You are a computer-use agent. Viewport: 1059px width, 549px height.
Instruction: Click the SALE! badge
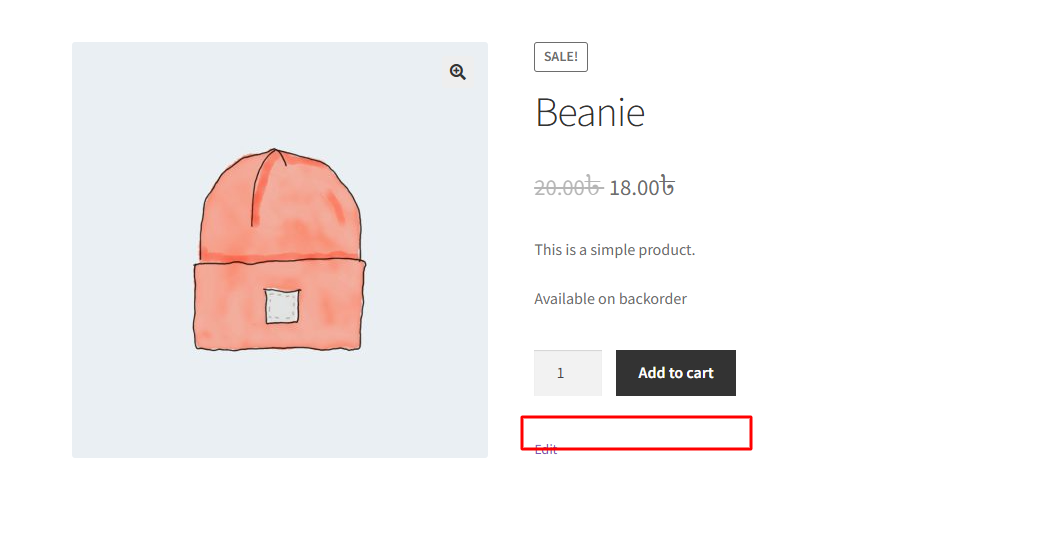coord(561,57)
